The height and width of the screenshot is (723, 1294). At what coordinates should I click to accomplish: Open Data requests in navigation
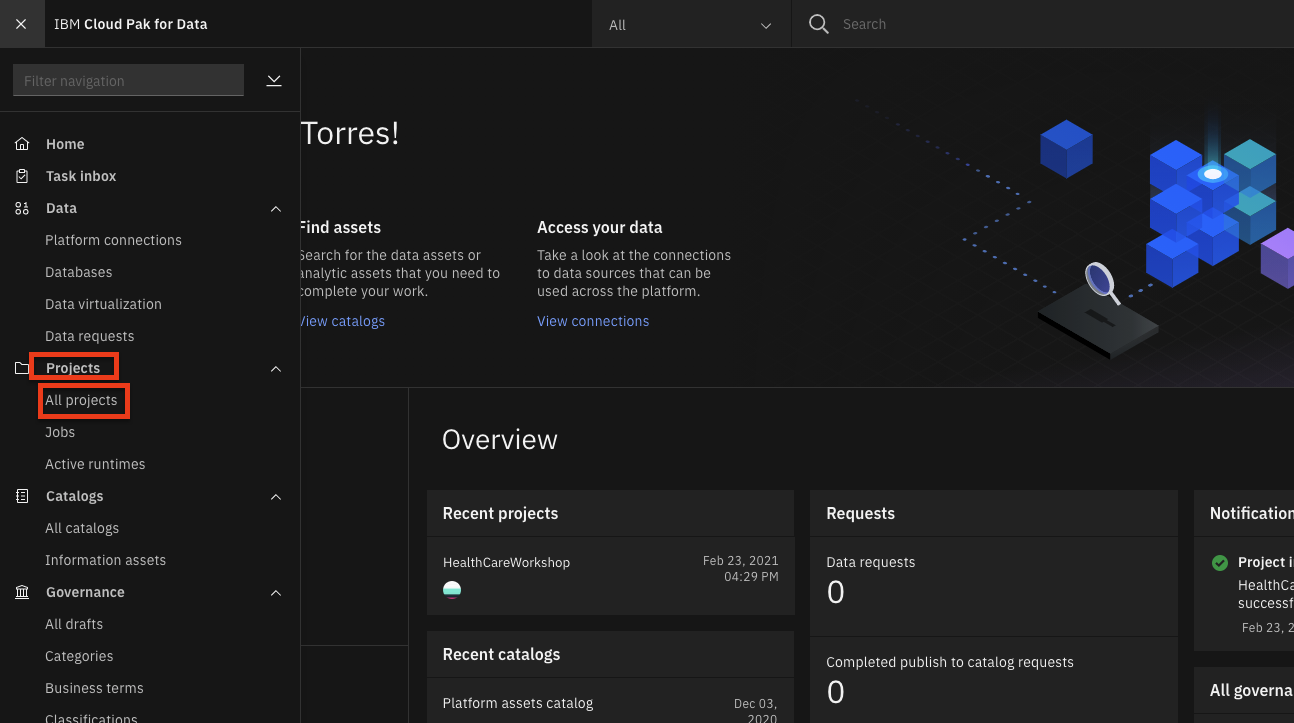pyautogui.click(x=89, y=336)
